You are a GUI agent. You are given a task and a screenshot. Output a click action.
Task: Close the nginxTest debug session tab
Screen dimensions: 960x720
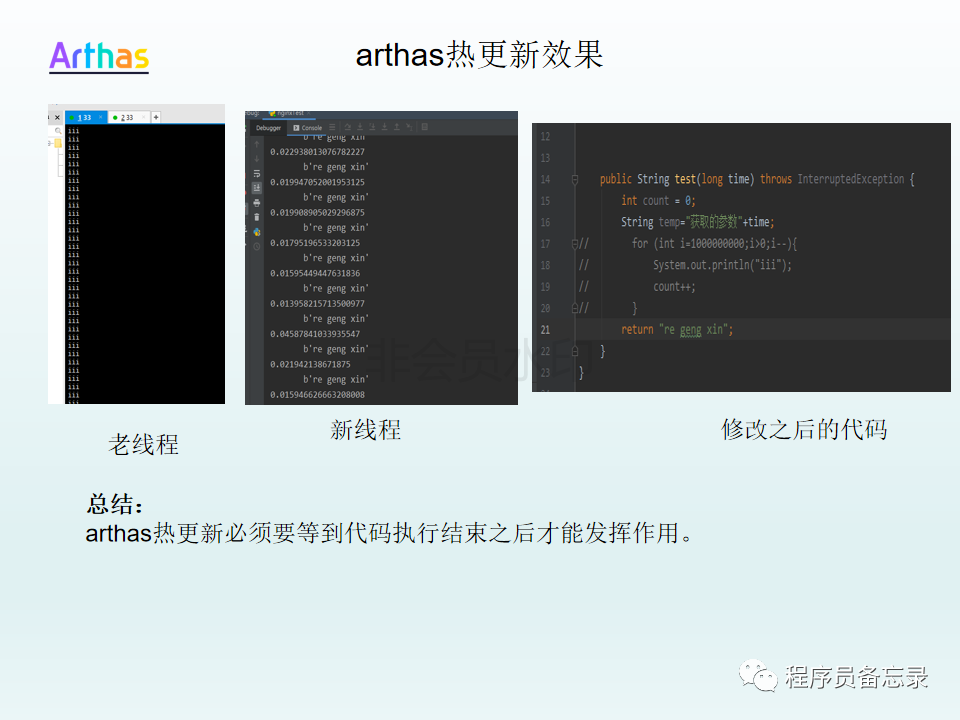point(309,113)
